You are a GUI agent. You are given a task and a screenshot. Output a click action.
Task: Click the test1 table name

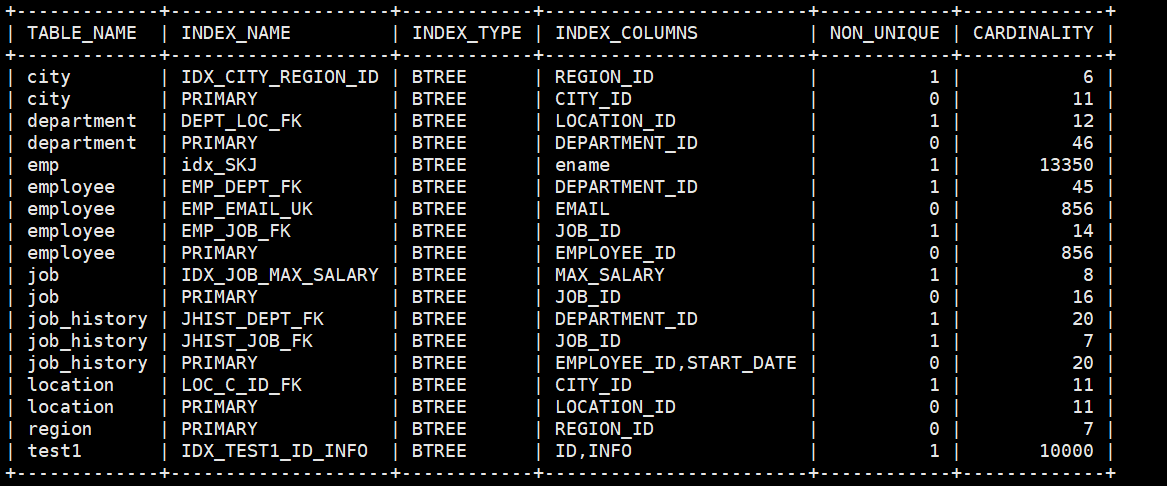(54, 451)
